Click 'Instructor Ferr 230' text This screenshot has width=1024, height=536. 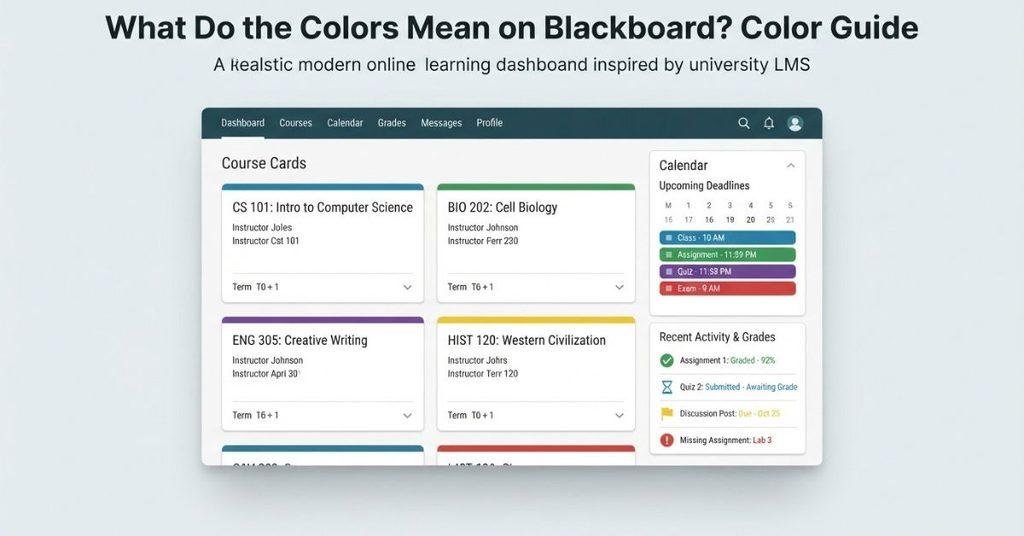pyautogui.click(x=483, y=241)
